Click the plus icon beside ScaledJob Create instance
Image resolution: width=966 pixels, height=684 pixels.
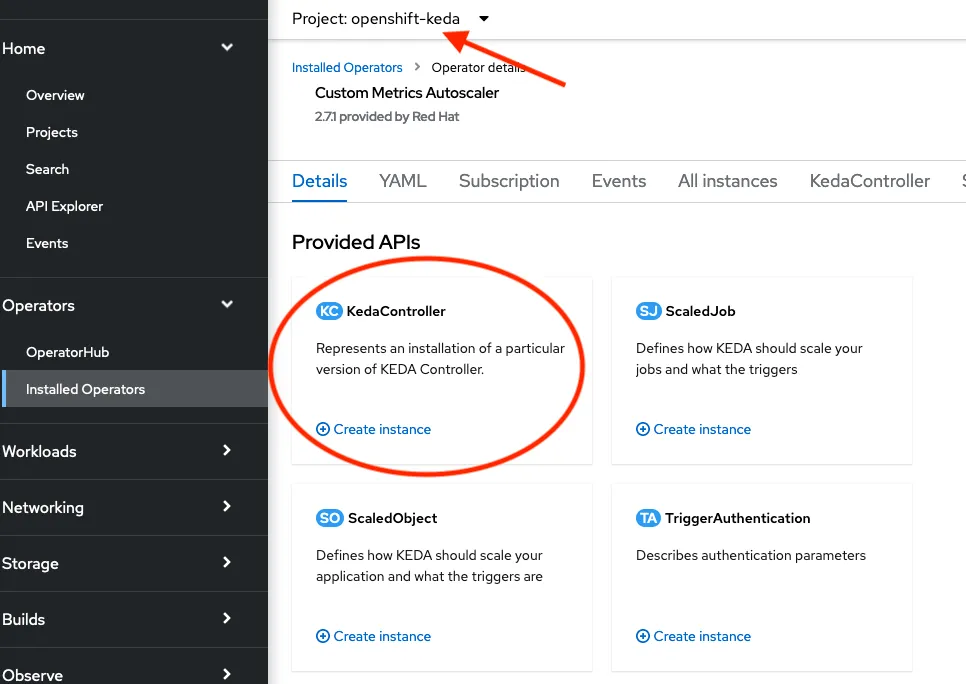(x=643, y=429)
